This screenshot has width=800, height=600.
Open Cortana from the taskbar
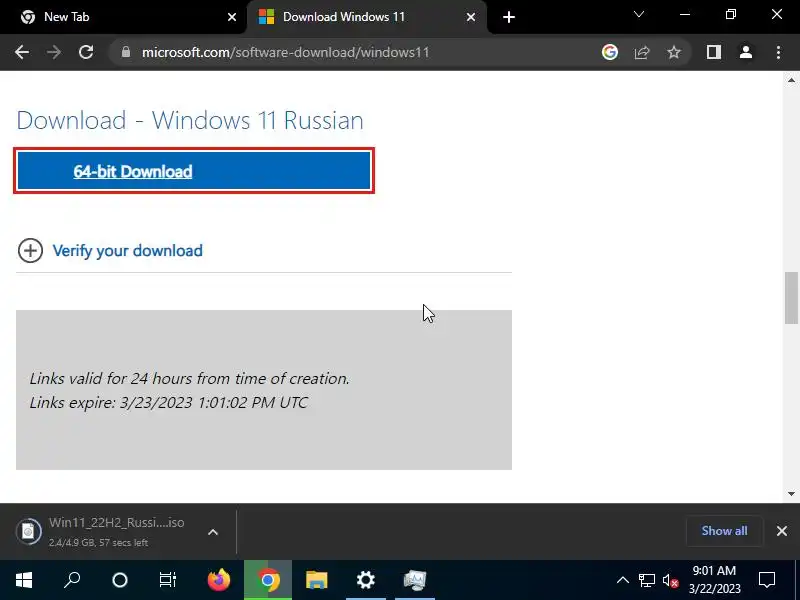[x=120, y=580]
